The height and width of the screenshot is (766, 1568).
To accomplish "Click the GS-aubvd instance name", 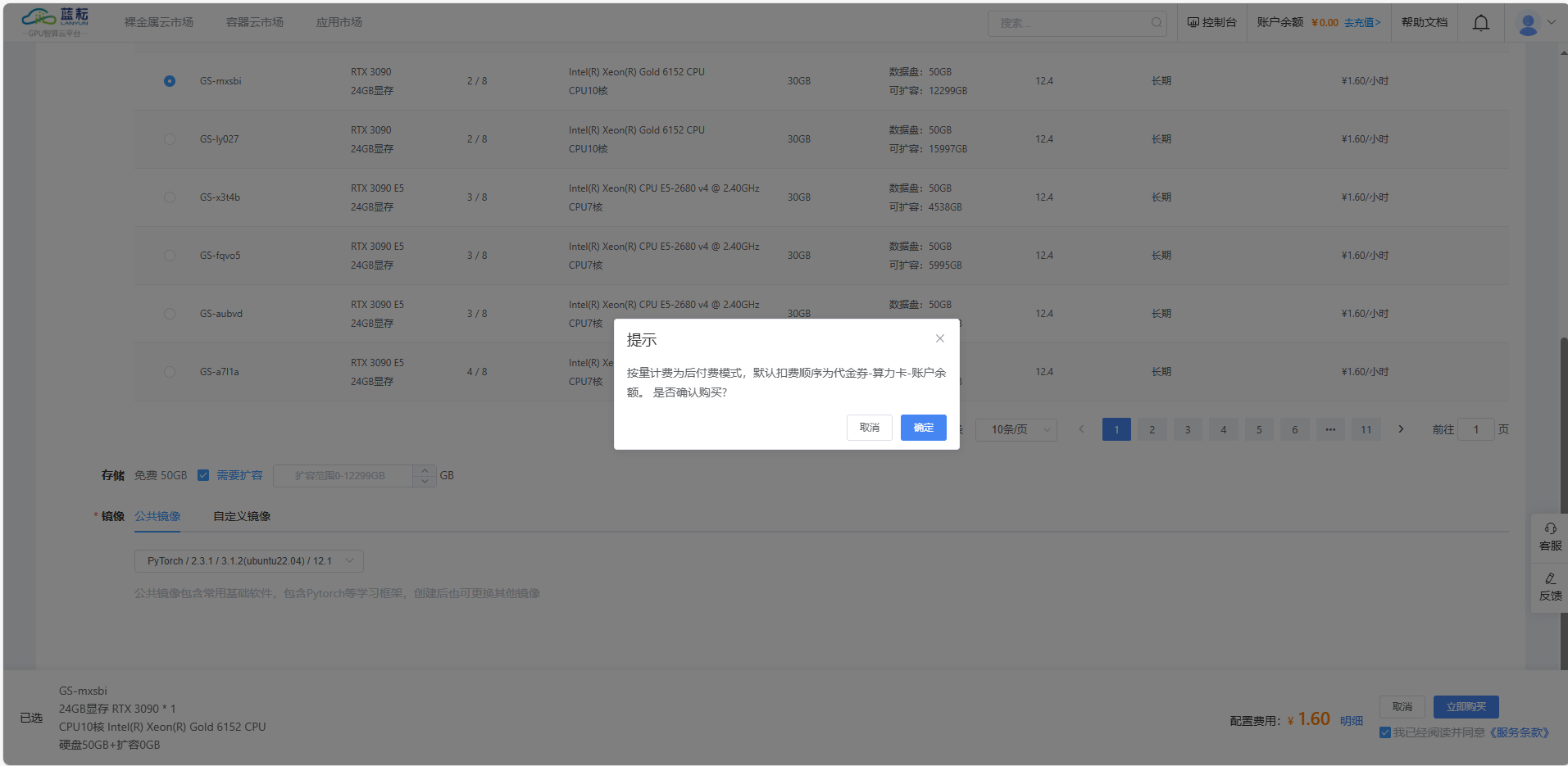I will 221,314.
